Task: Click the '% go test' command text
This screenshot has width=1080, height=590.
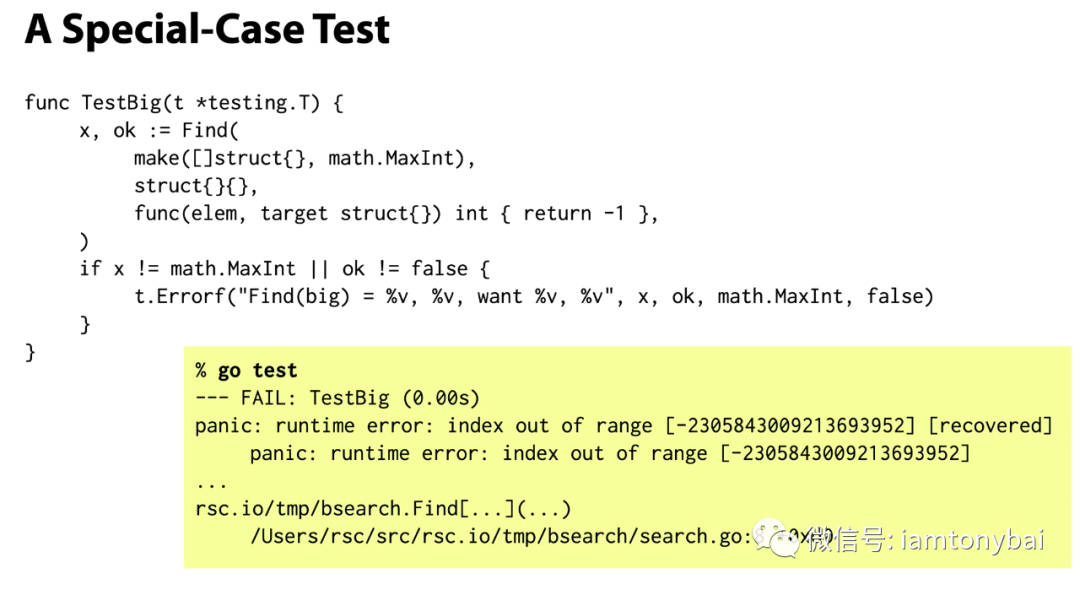Action: (246, 370)
